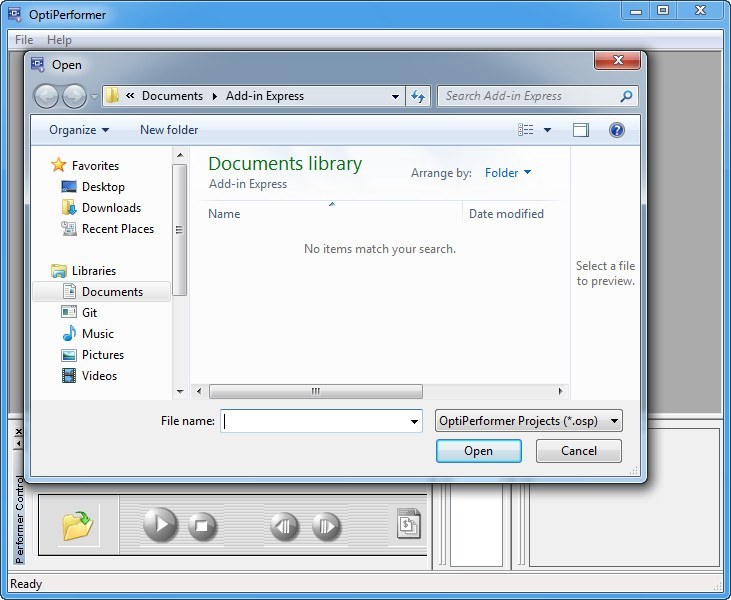Image resolution: width=731 pixels, height=600 pixels.
Task: Step forward with the next frame button
Action: (326, 526)
